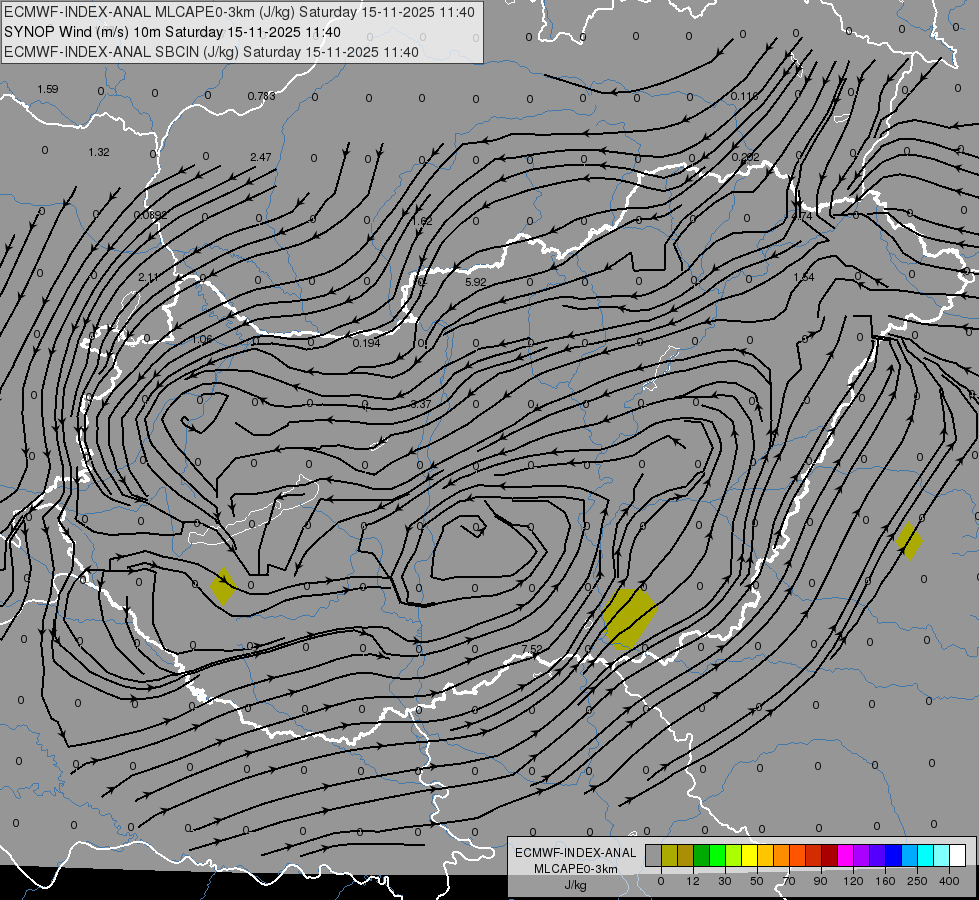The height and width of the screenshot is (900, 979).
Task: Click the legend scale label 250
Action: [917, 881]
